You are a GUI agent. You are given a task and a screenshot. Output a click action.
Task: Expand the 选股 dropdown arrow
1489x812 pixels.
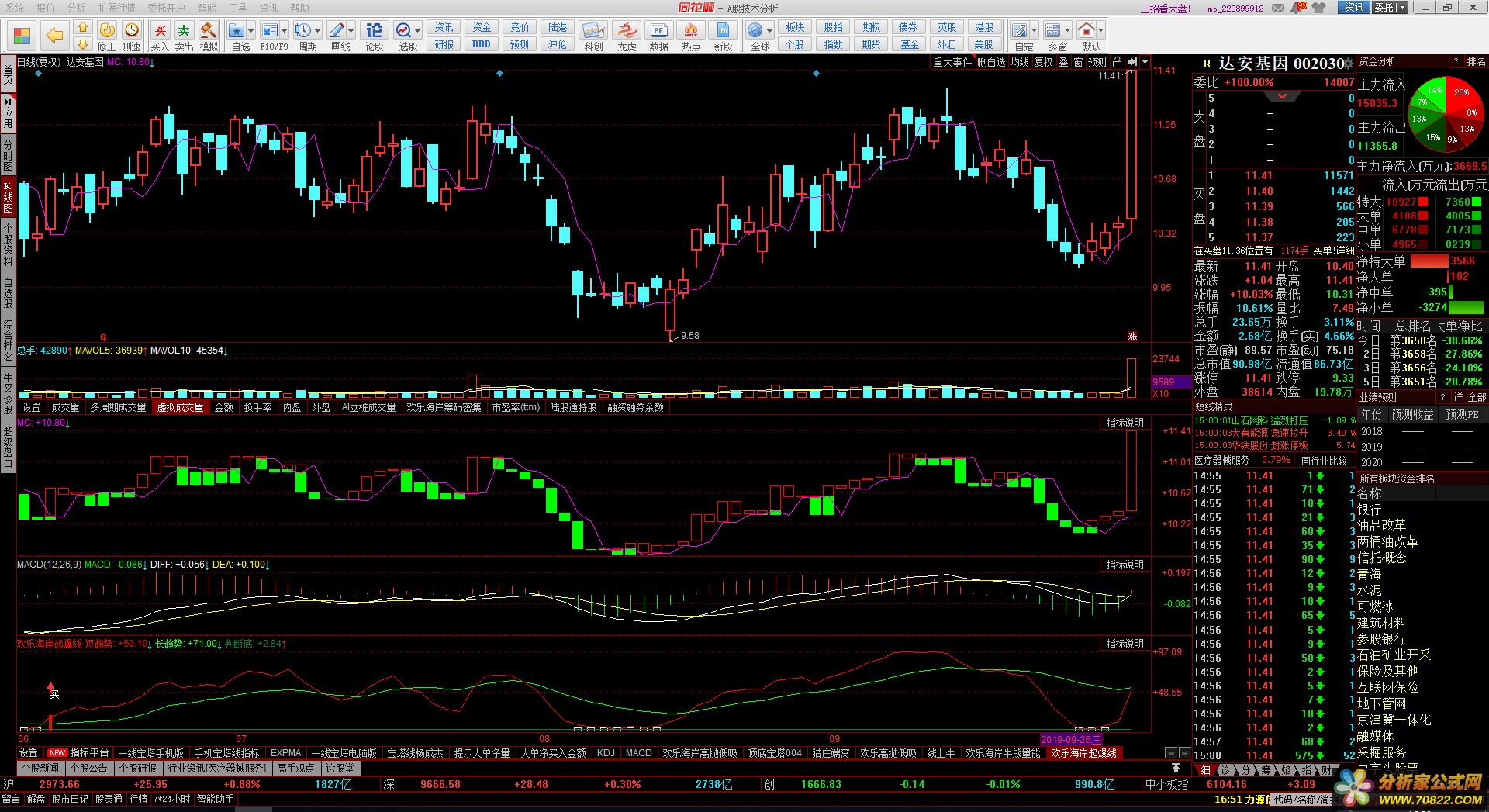(x=418, y=31)
